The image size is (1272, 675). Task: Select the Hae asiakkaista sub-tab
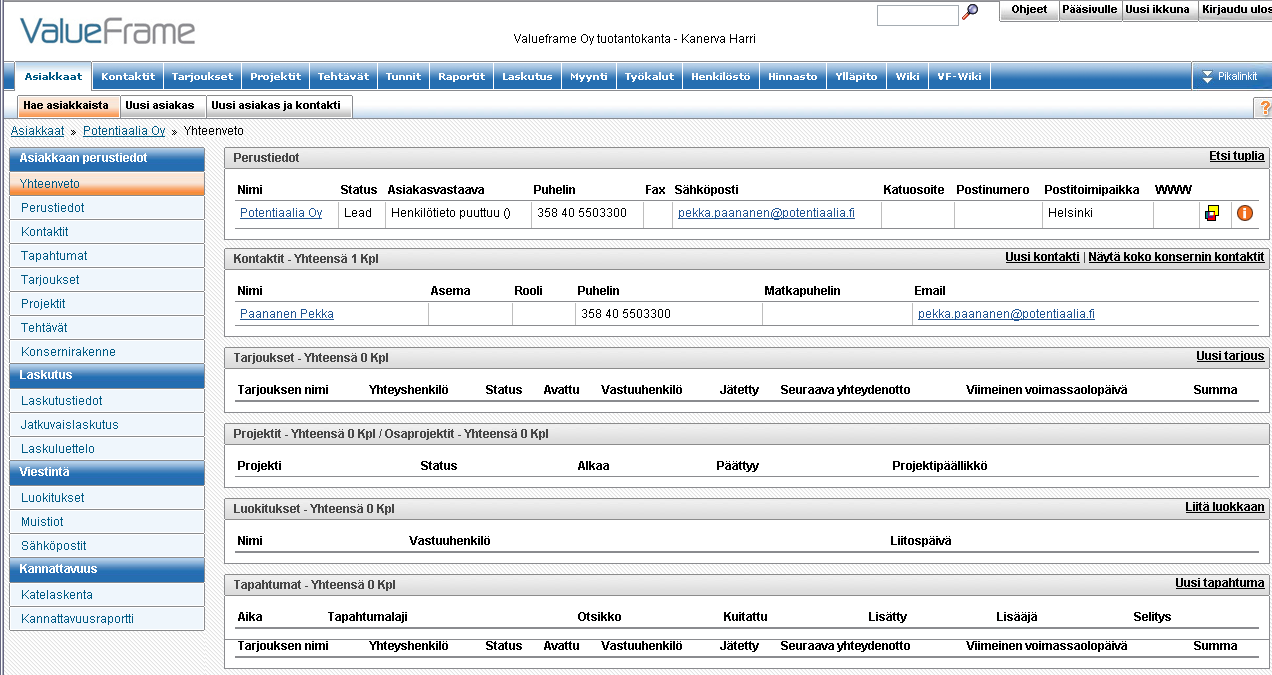[67, 106]
